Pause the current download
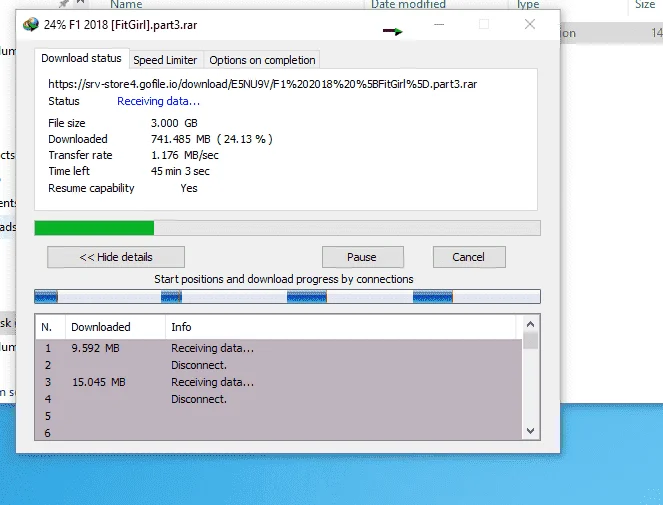 coord(362,257)
